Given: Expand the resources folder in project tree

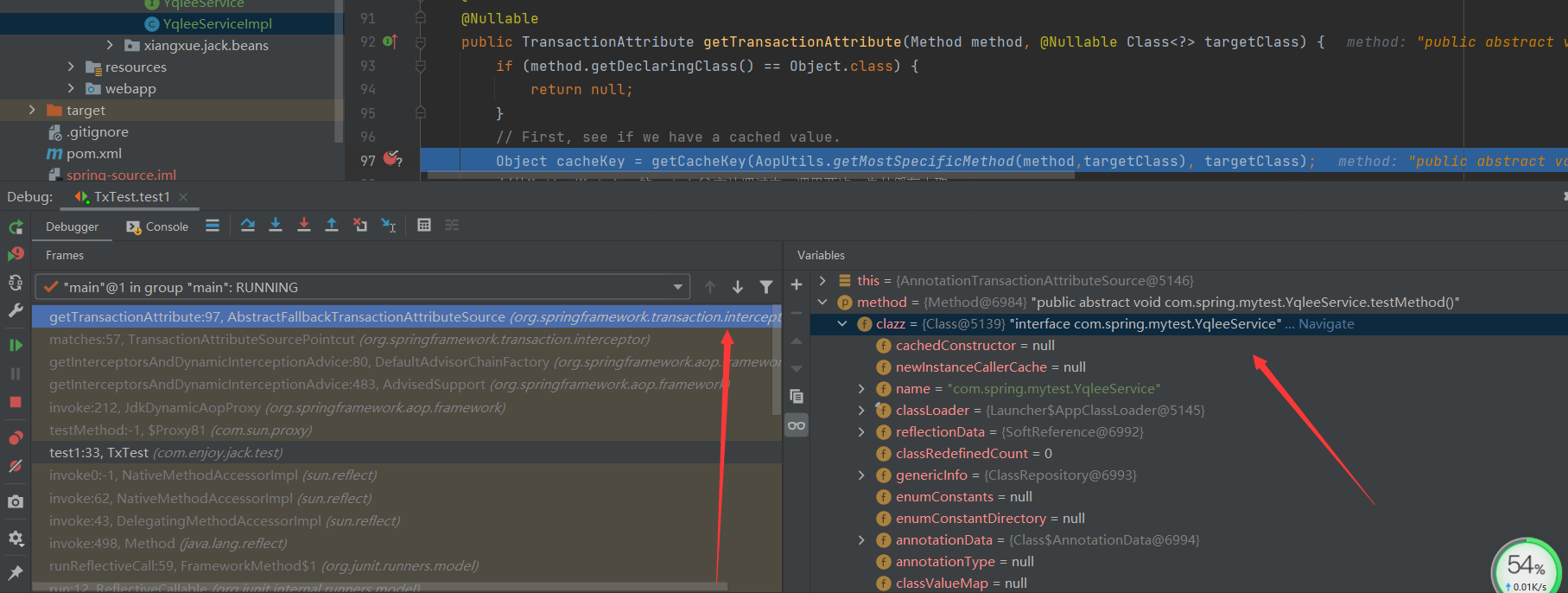Looking at the screenshot, I should point(71,67).
